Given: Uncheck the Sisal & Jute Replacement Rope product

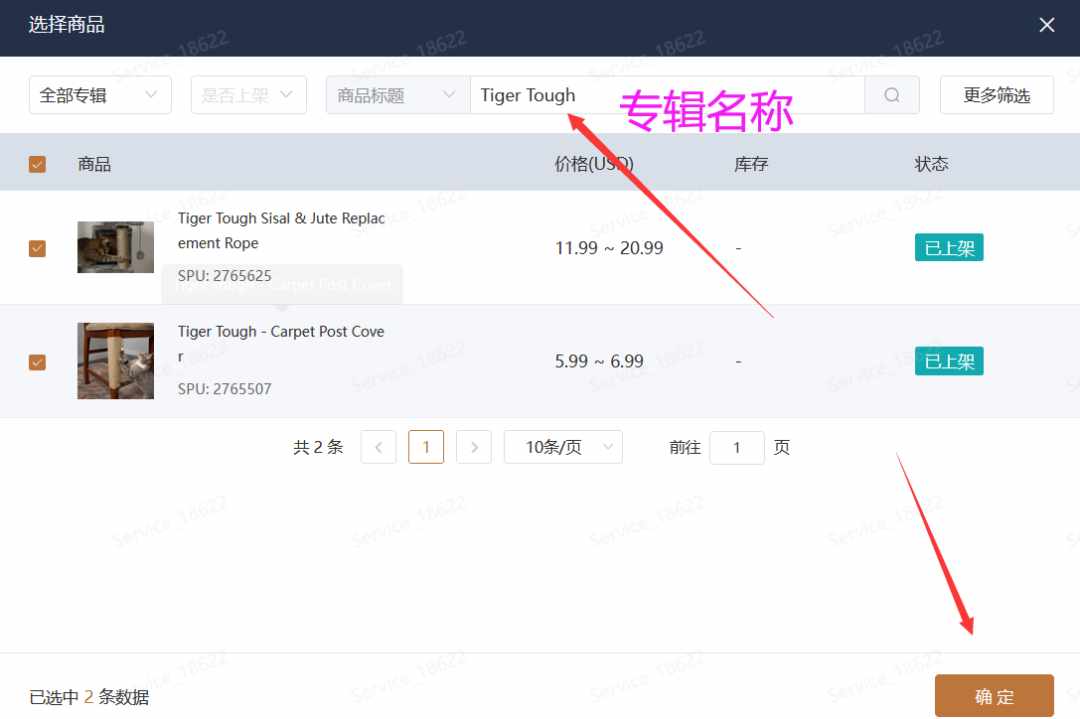Looking at the screenshot, I should 37,248.
